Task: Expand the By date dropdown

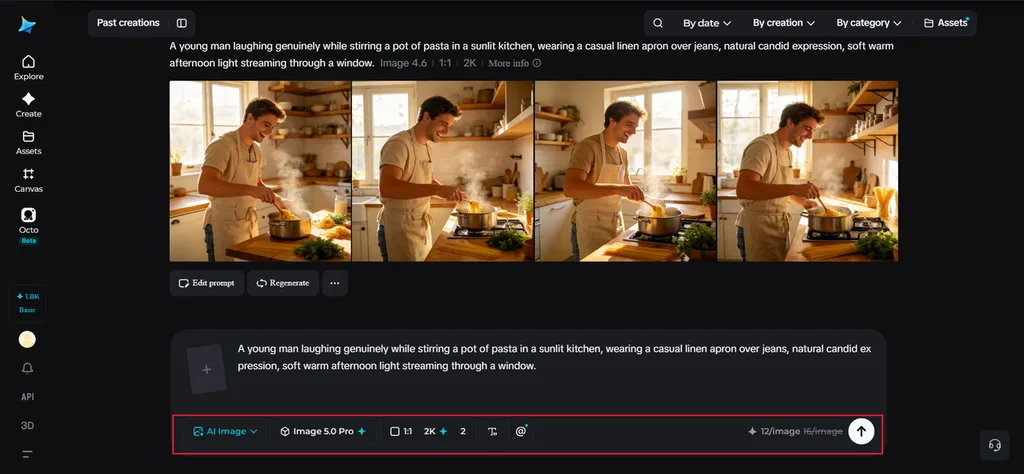Action: [707, 23]
